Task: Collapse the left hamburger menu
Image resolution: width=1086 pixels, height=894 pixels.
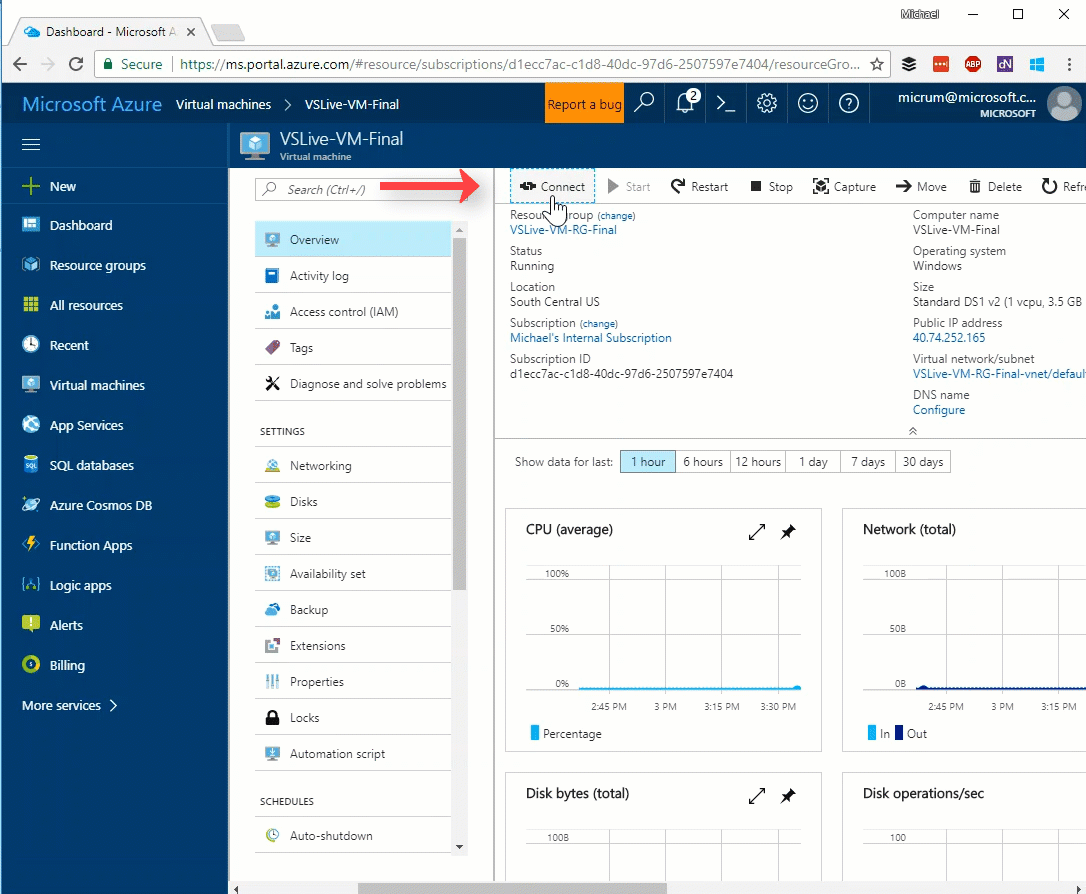Action: point(31,145)
